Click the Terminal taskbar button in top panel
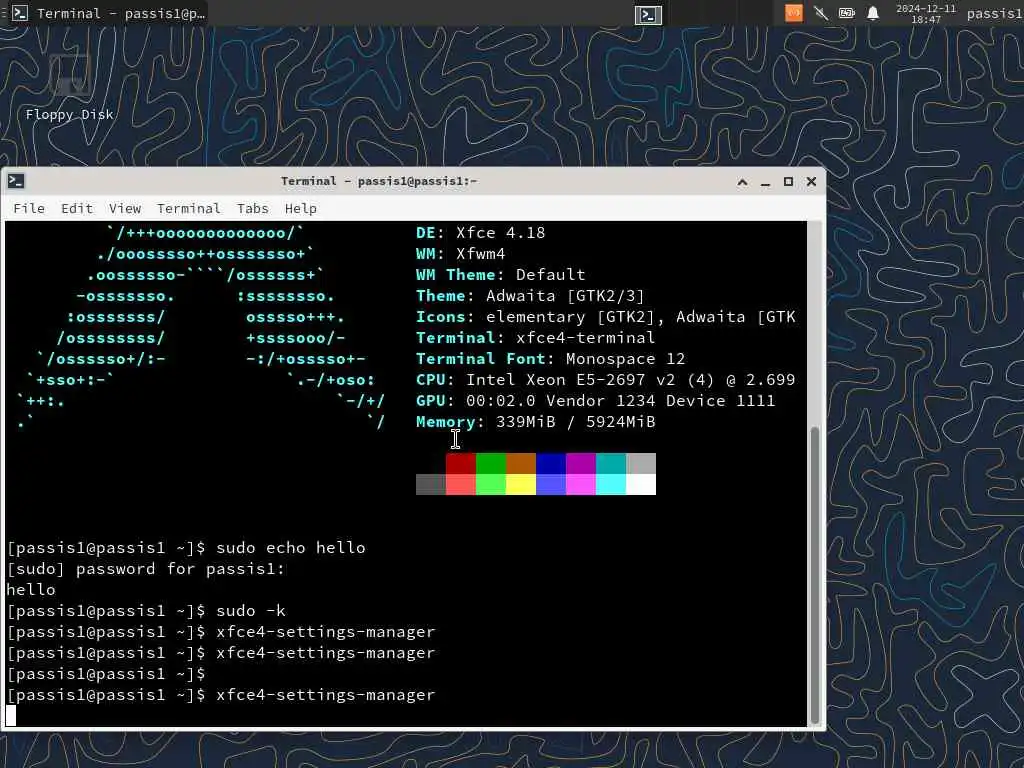This screenshot has height=768, width=1024. point(108,13)
